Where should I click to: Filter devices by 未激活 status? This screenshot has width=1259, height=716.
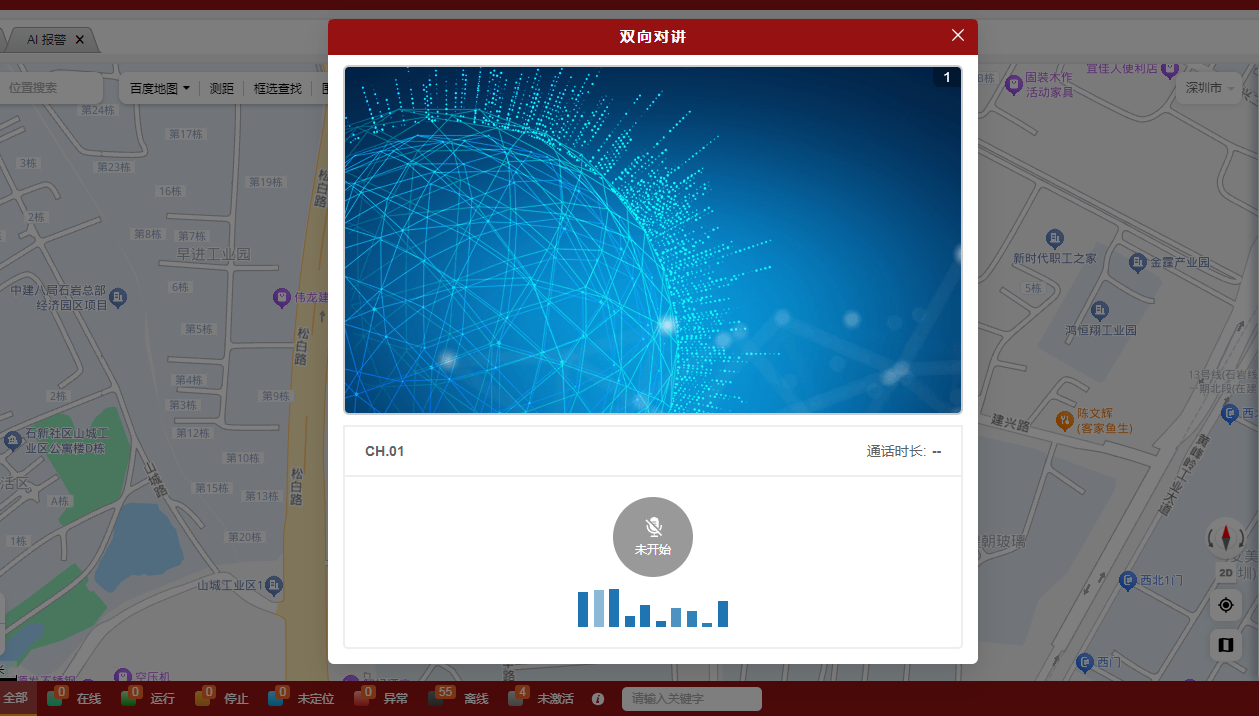point(555,699)
